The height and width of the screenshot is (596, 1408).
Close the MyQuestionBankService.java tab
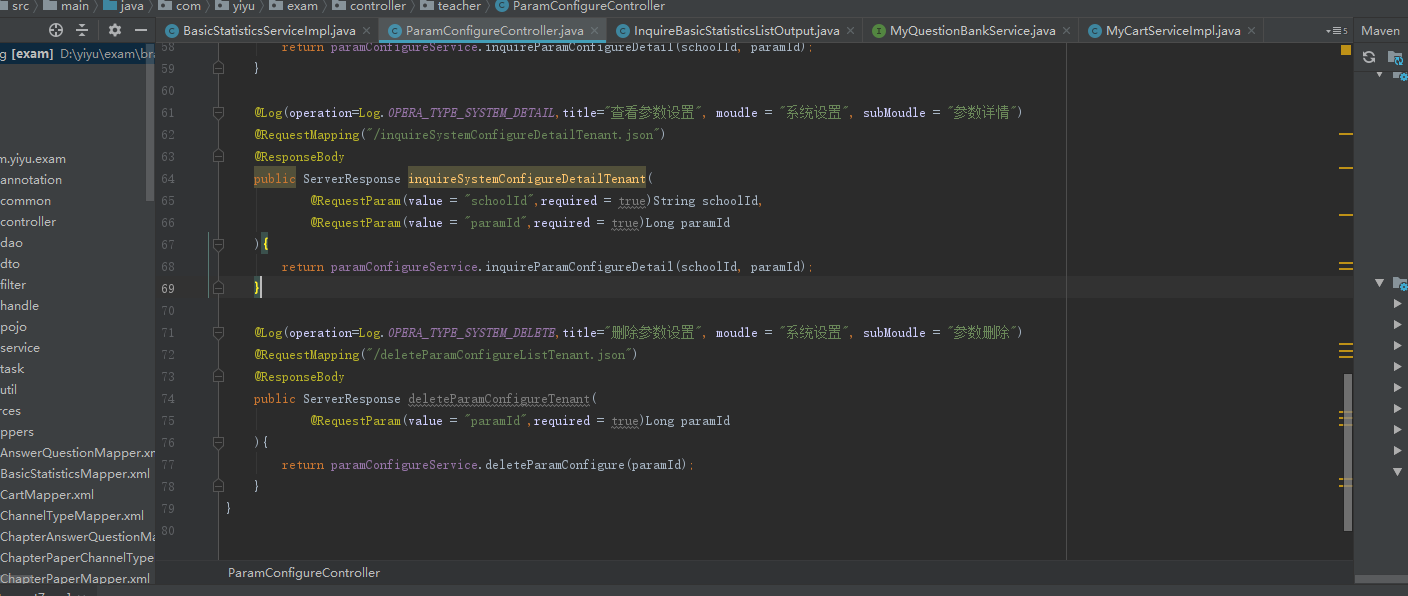tap(1066, 31)
